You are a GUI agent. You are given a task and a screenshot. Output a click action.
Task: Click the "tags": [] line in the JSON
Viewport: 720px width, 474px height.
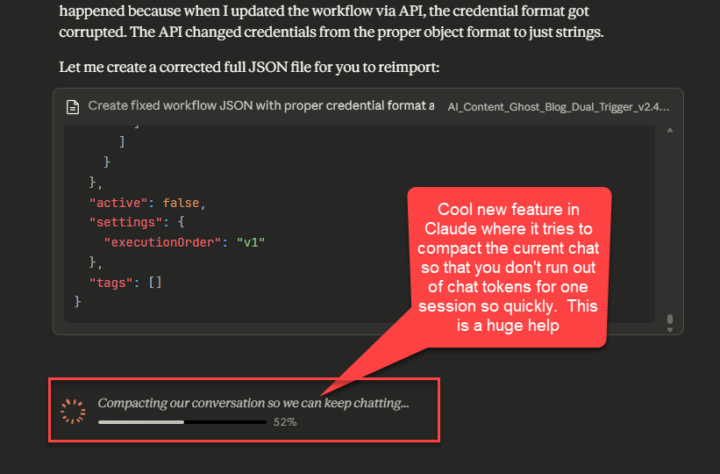pyautogui.click(x=125, y=281)
